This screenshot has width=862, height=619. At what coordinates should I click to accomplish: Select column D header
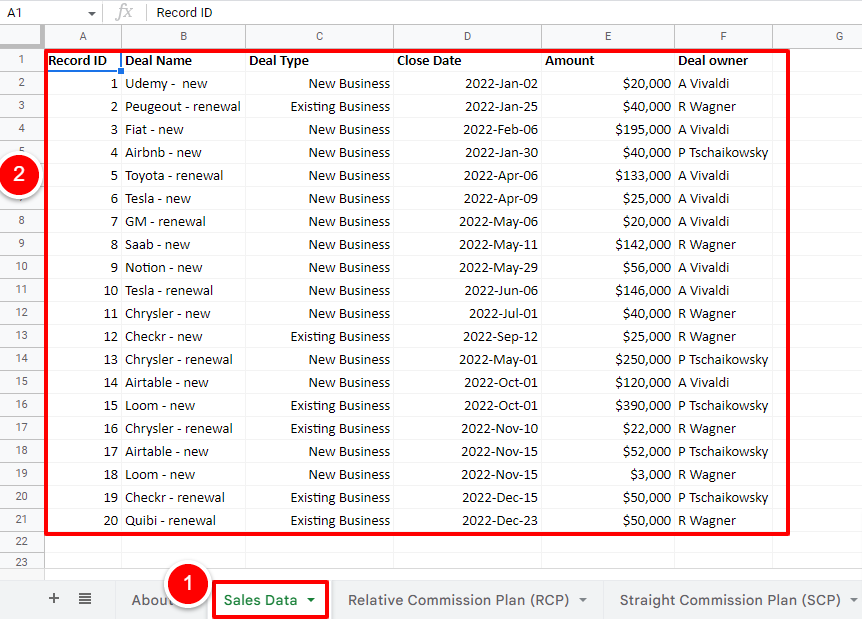(x=467, y=36)
